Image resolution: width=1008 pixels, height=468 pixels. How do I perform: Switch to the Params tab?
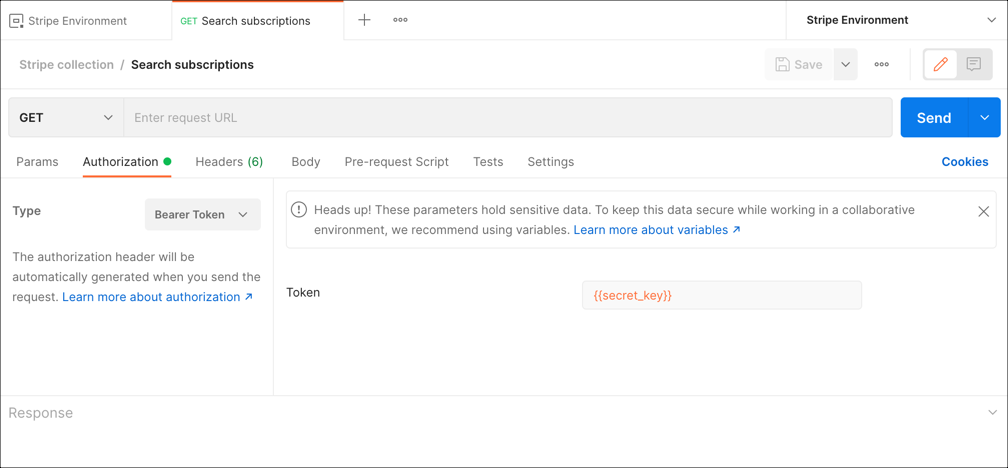coord(37,162)
